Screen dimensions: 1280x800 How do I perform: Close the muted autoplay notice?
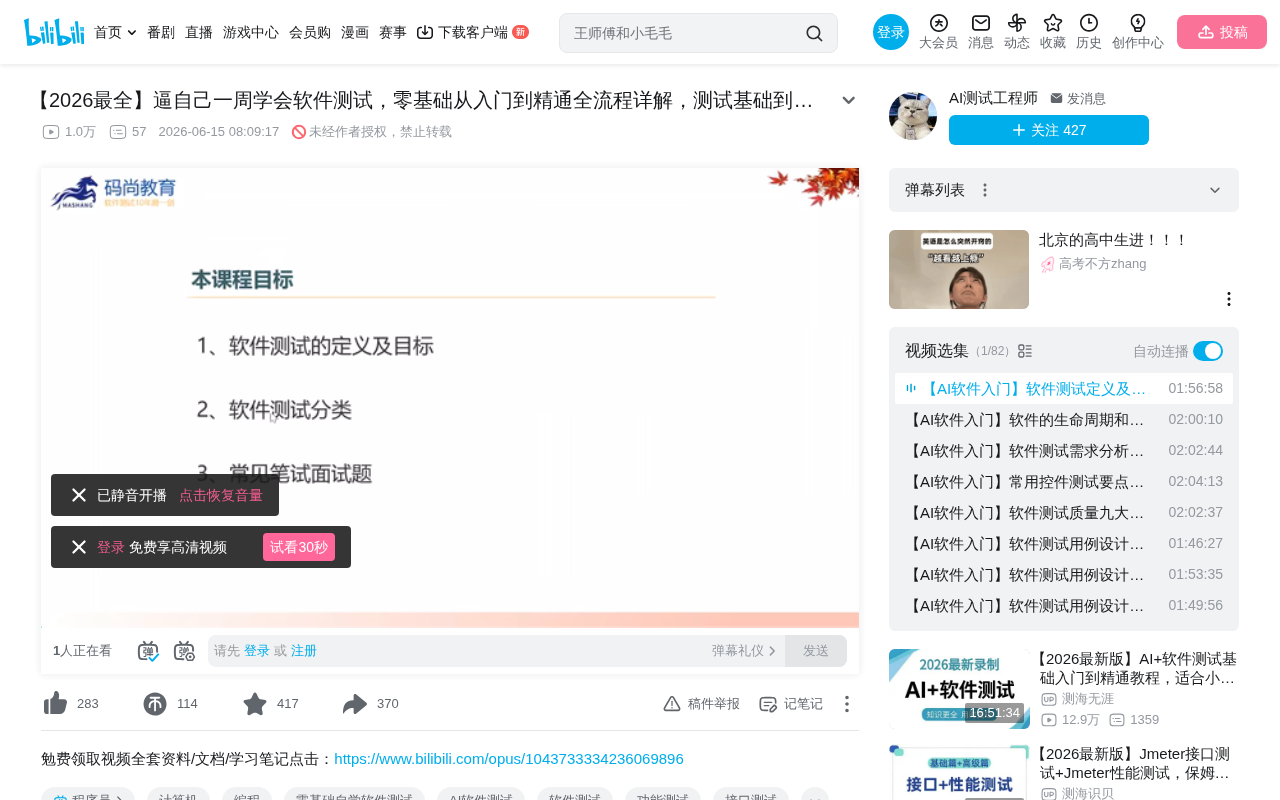coord(79,495)
